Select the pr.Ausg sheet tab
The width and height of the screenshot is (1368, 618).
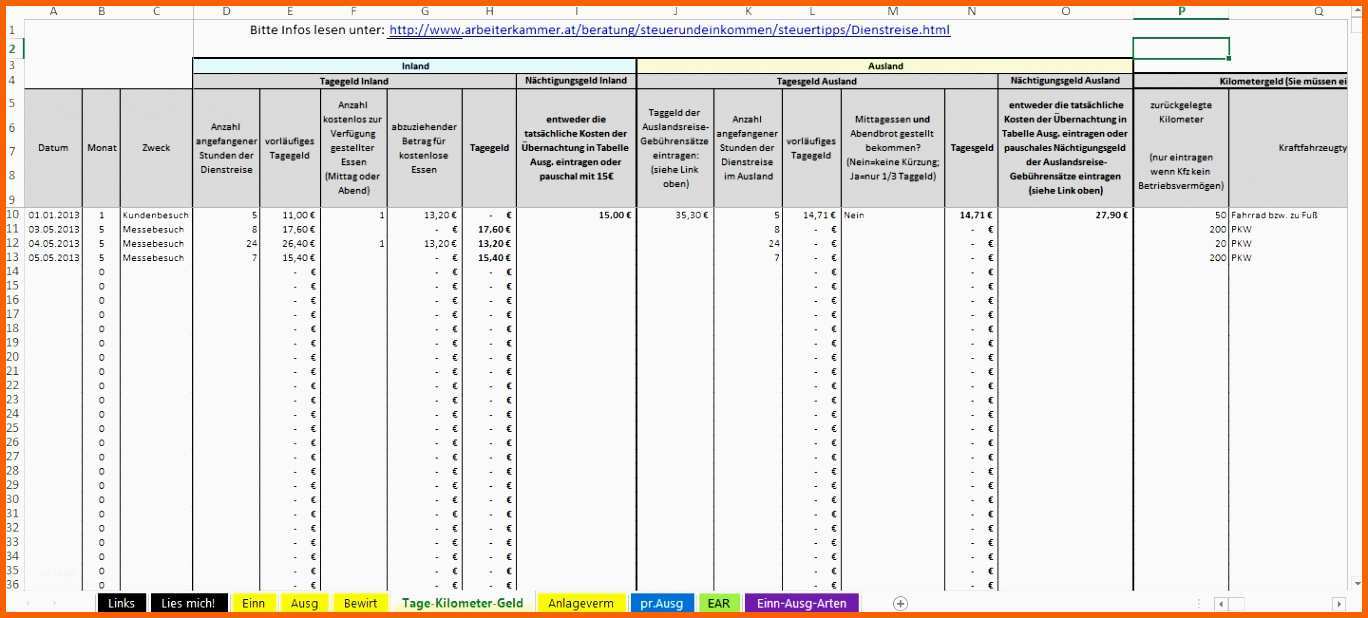661,603
